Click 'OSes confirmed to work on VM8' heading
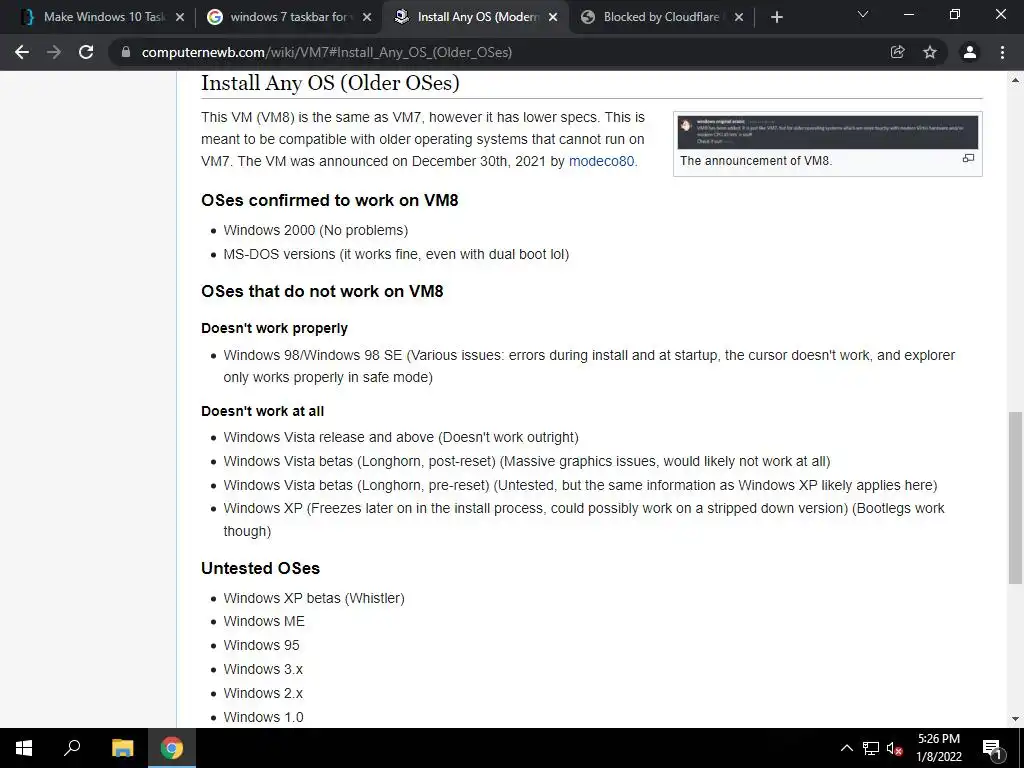This screenshot has width=1024, height=768. [330, 200]
